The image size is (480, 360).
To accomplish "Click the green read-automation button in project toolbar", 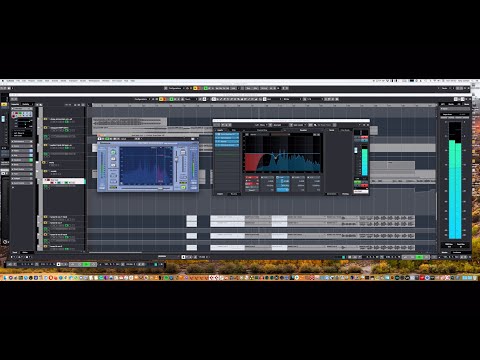I will (172, 99).
